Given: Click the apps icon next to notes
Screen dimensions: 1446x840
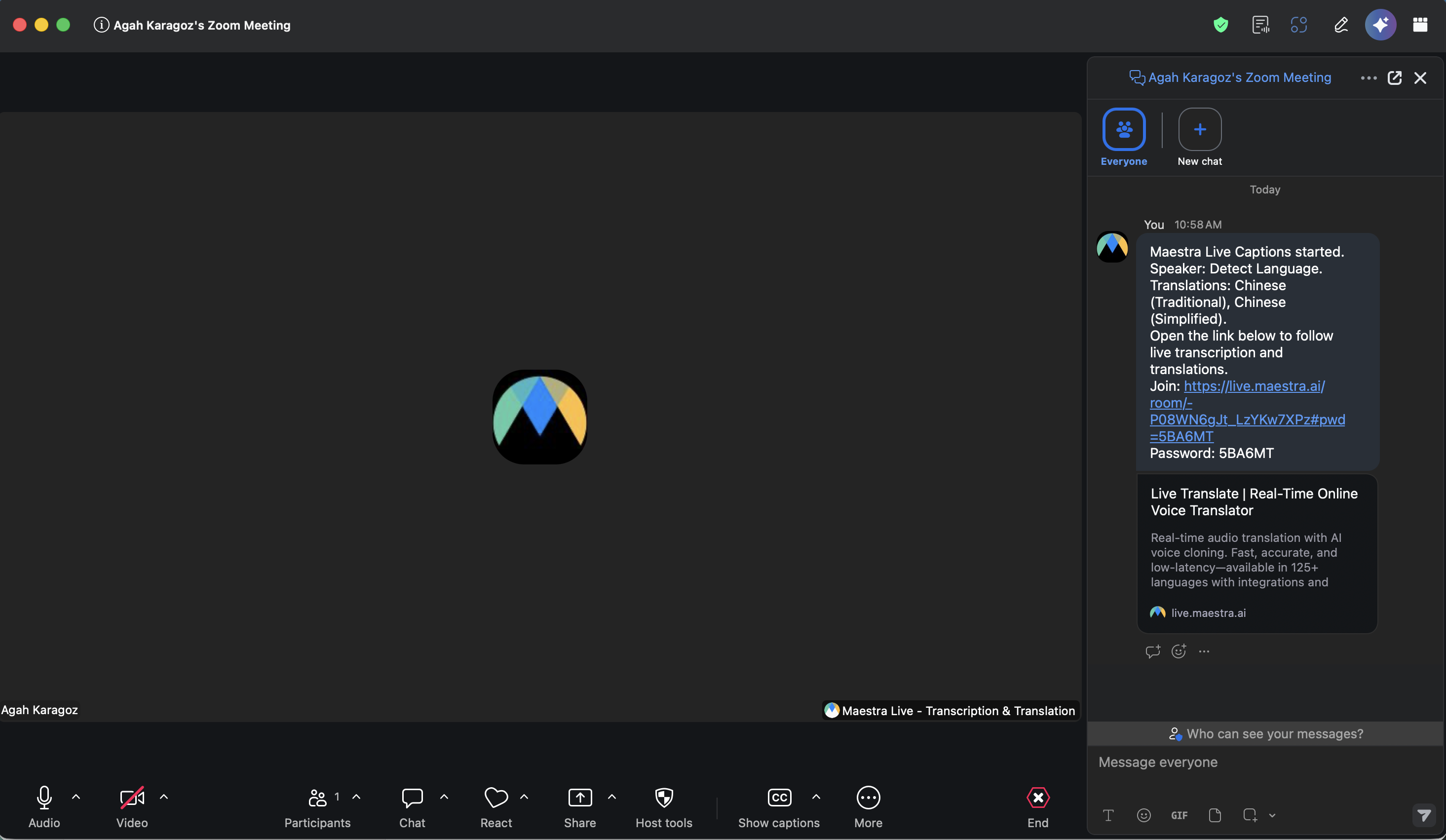Looking at the screenshot, I should [1298, 25].
